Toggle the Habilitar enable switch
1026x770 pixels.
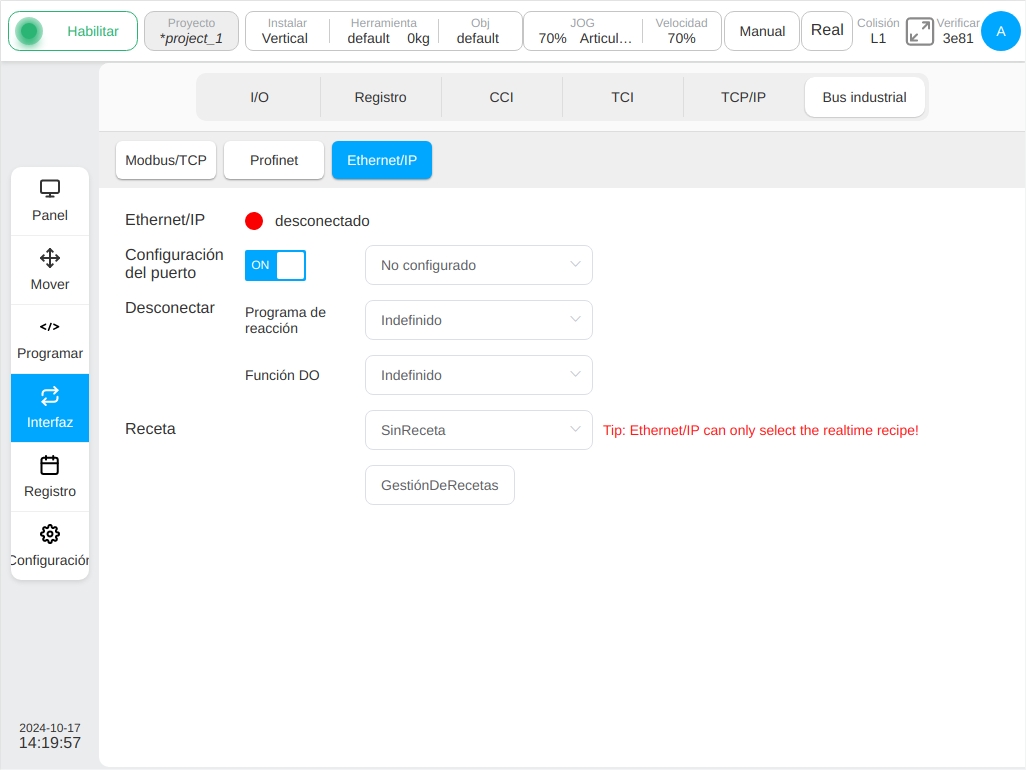73,31
